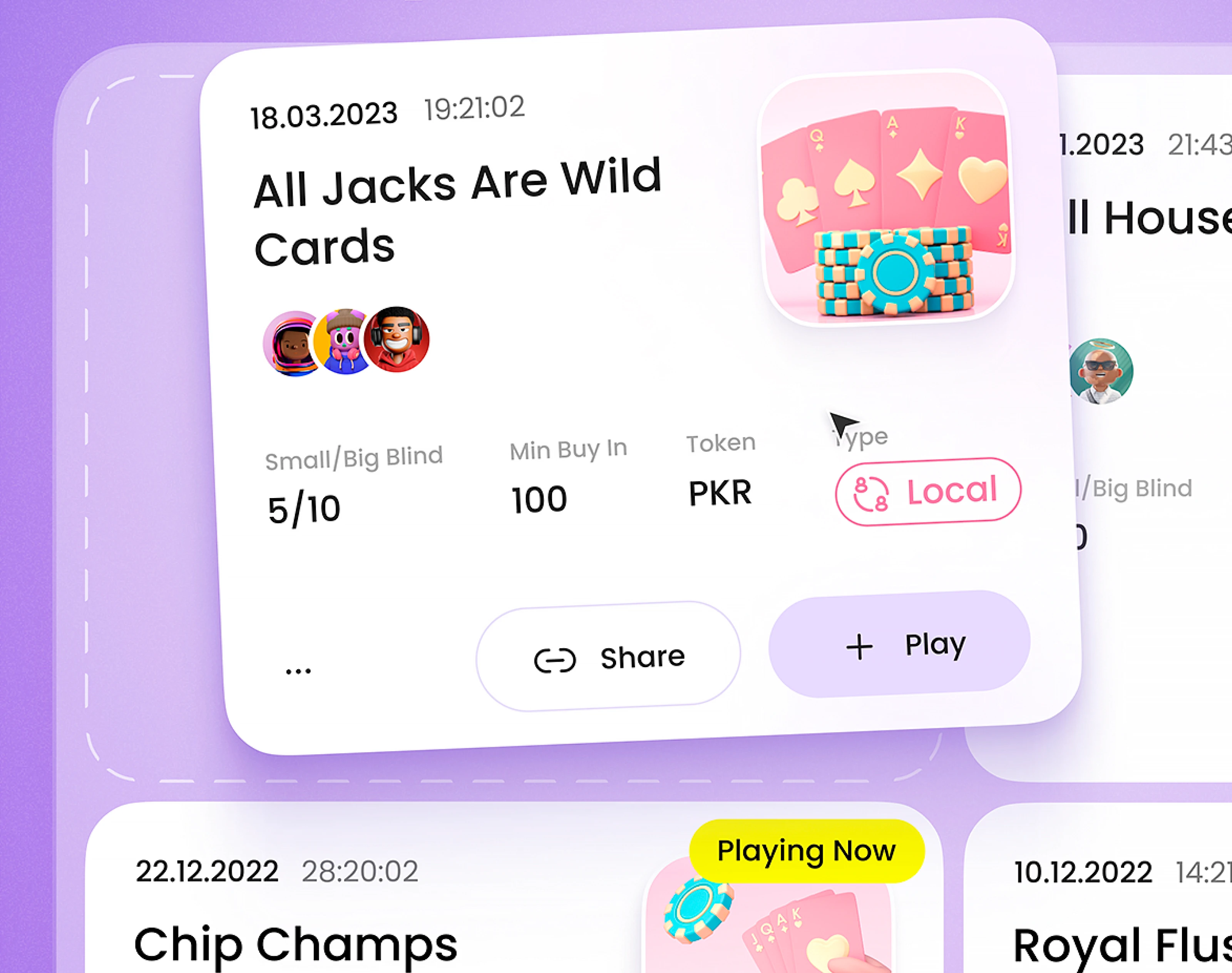The image size is (1232, 973).
Task: Click the Local type swap icon
Action: click(870, 494)
